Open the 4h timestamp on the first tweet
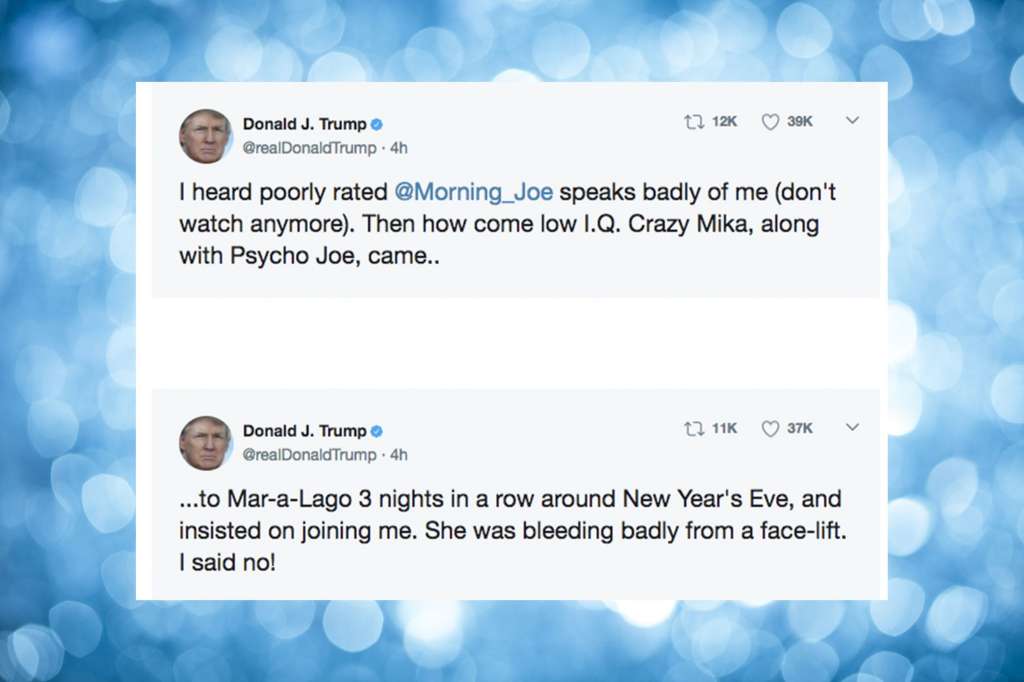Screen dimensions: 1024x682 398,148
